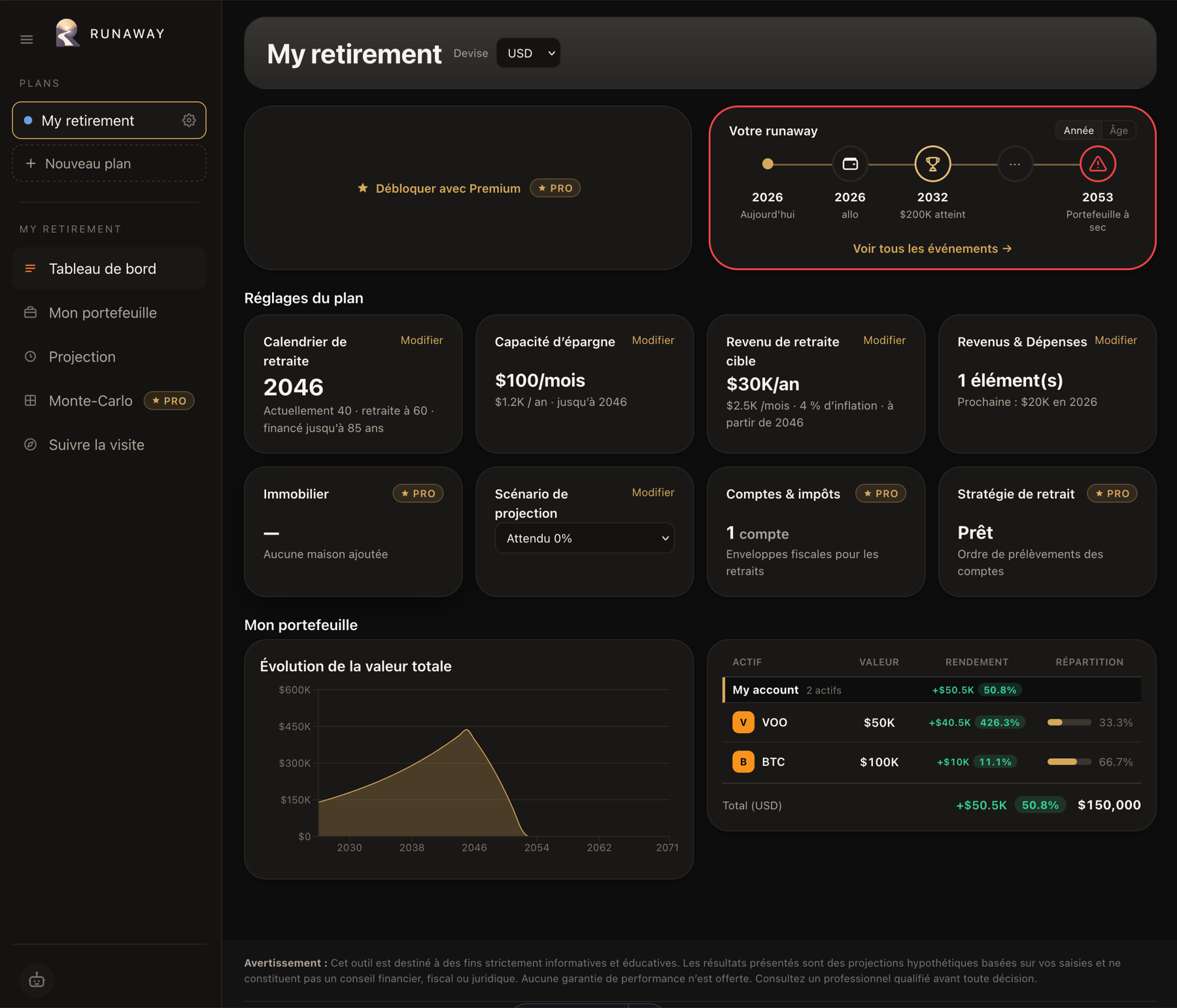Click the VOO allocation progress bar
Viewport: 1177px width, 1008px height.
click(1069, 722)
